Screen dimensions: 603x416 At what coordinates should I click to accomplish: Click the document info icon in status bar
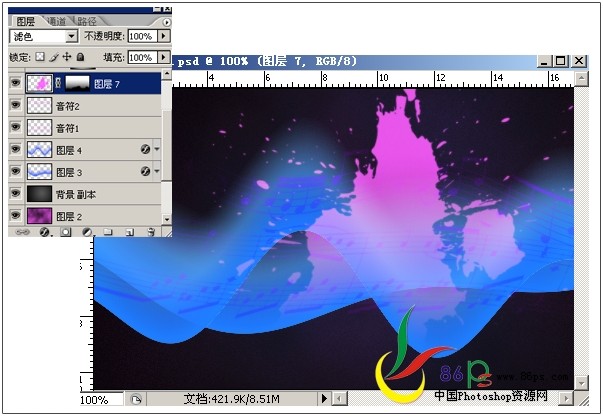click(x=136, y=399)
